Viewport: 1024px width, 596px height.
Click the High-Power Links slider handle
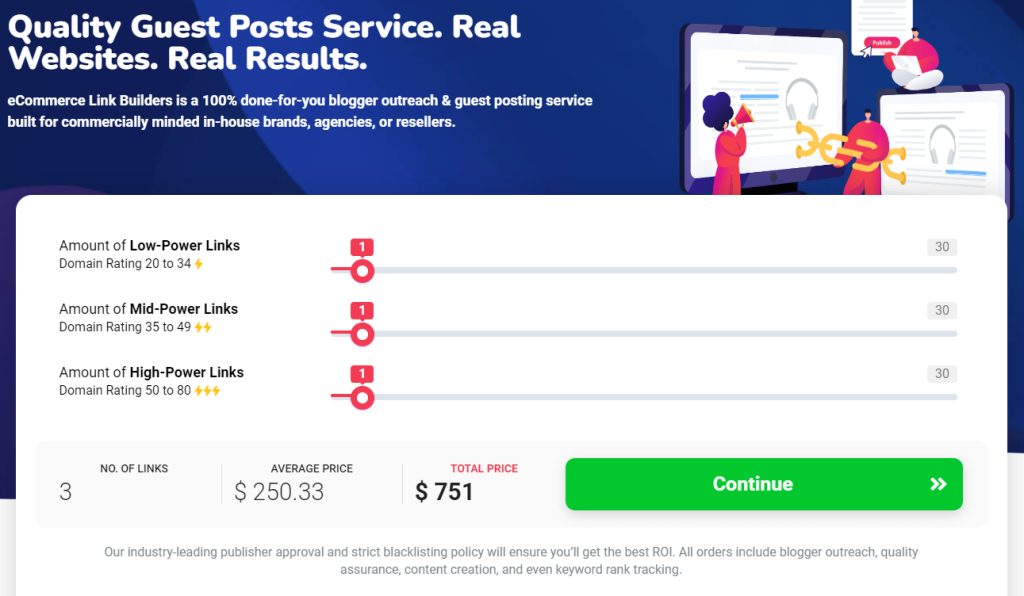tap(362, 398)
